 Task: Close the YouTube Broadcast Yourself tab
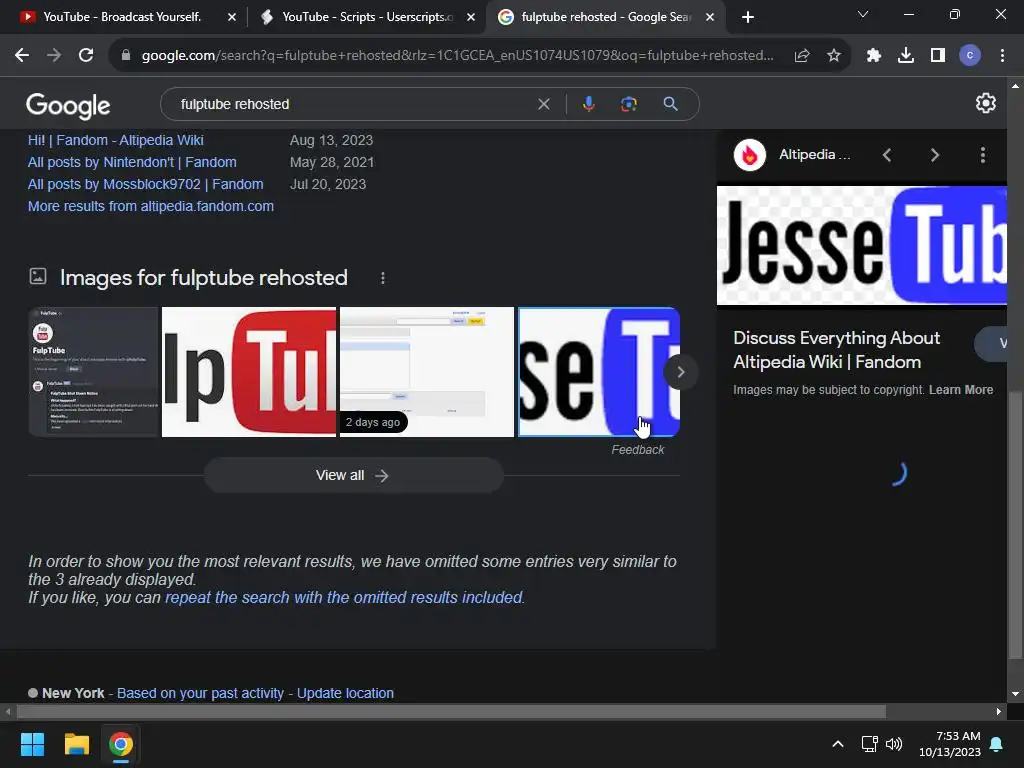[x=232, y=18]
